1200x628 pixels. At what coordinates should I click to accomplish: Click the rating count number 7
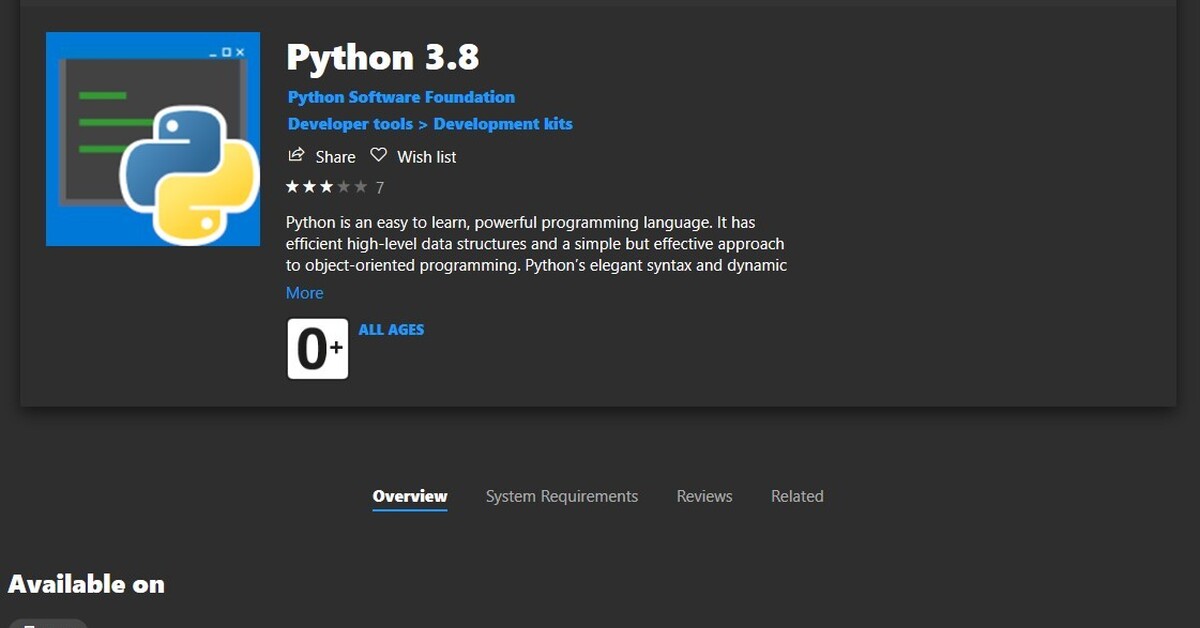[x=380, y=188]
